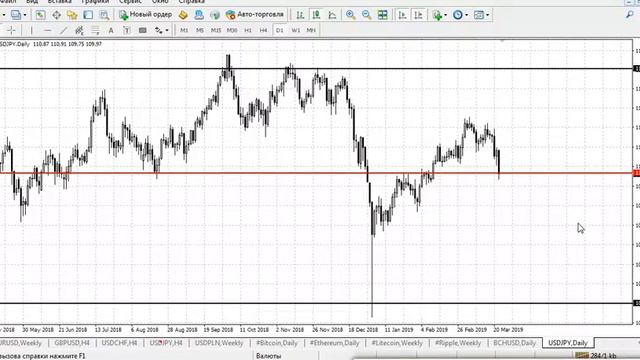
Task: Switch to the #Litecoin,Weekly chart tab
Action: pyautogui.click(x=397, y=343)
